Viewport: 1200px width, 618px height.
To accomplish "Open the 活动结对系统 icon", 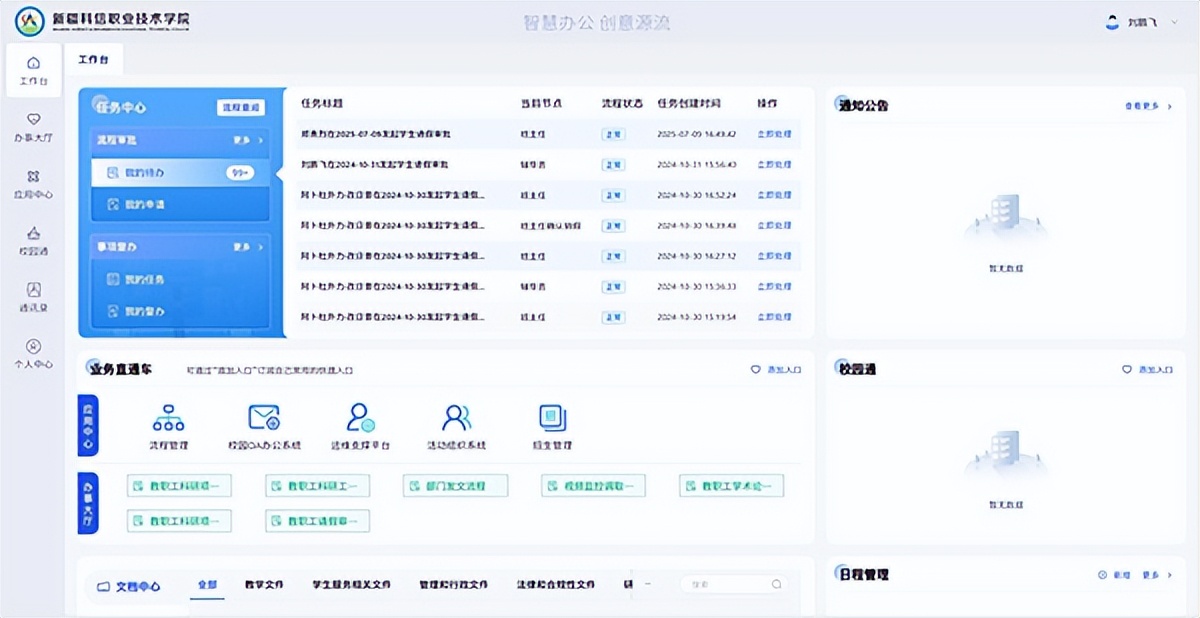I will point(454,420).
